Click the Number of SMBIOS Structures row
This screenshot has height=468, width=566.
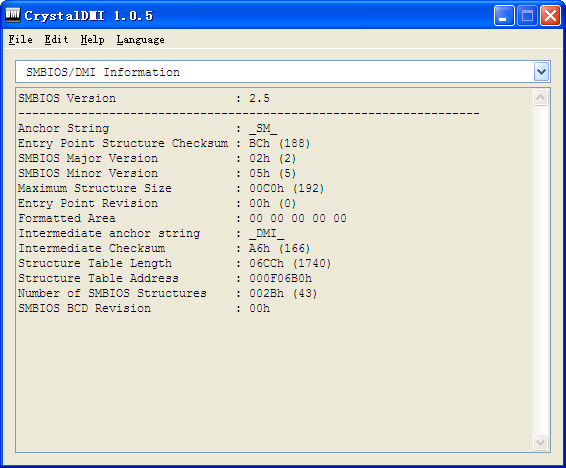tap(168, 293)
